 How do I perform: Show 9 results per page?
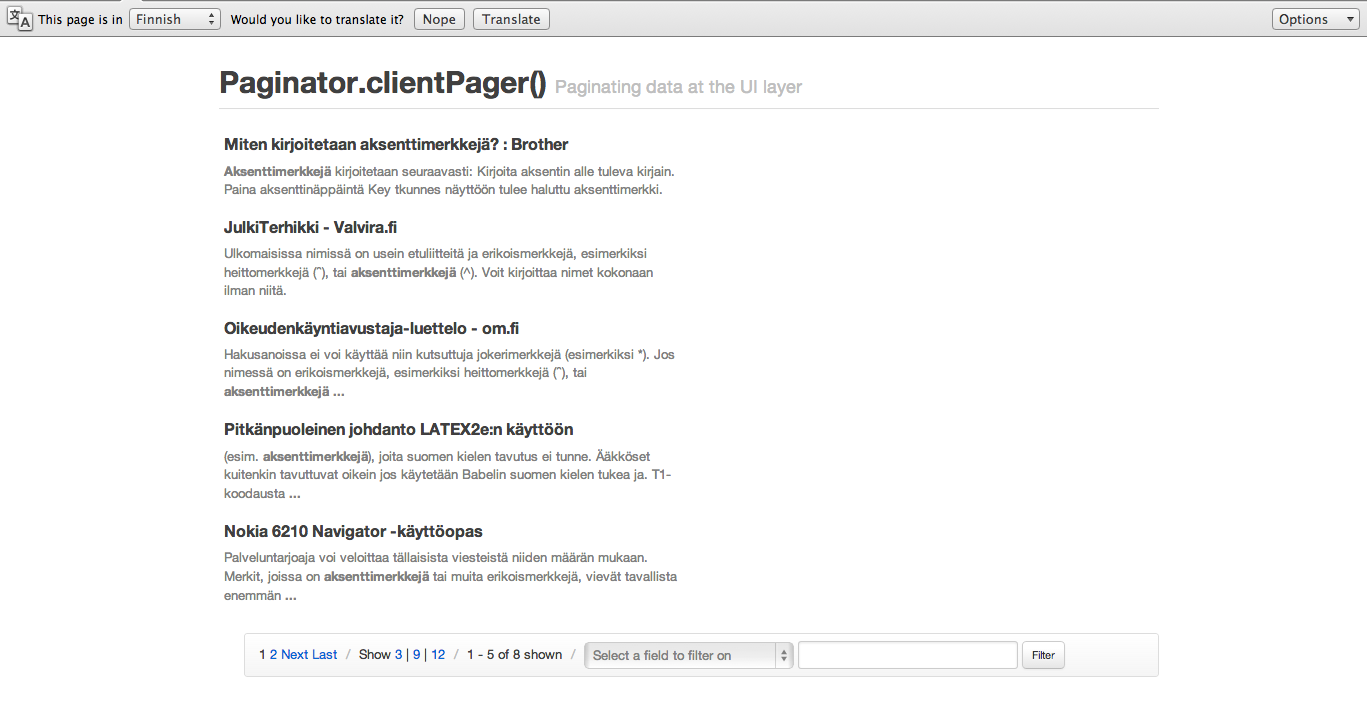416,654
